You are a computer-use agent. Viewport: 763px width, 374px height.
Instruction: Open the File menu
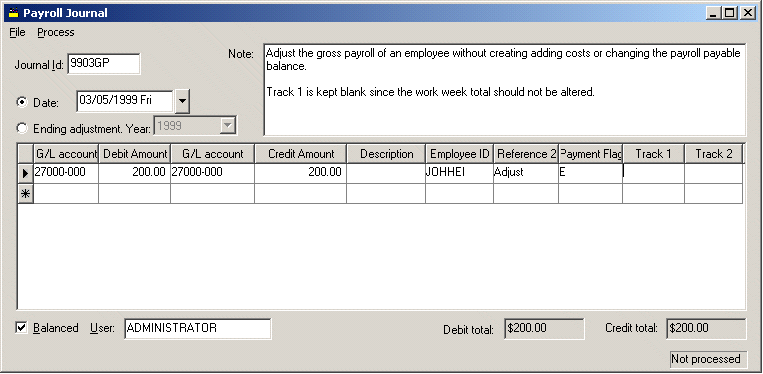click(x=17, y=33)
